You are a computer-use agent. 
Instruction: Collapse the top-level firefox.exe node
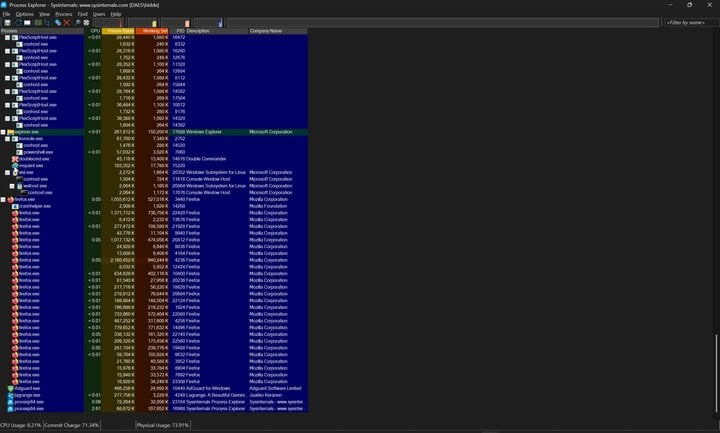[x=3, y=199]
